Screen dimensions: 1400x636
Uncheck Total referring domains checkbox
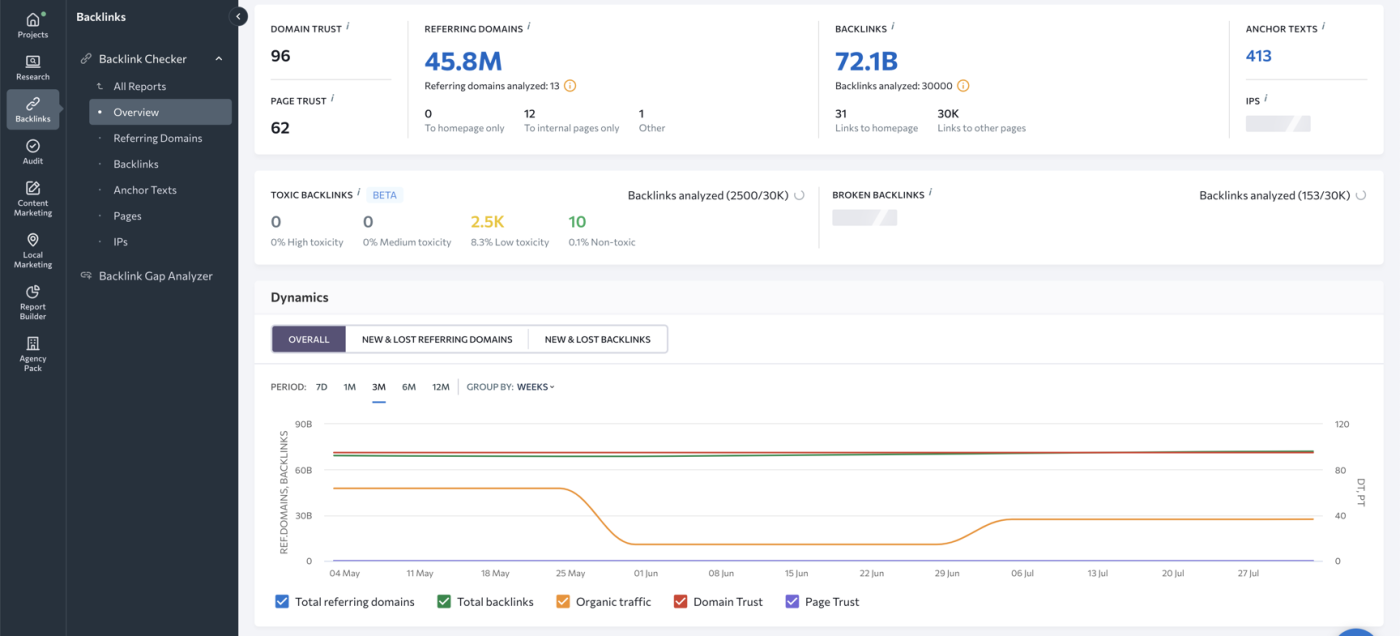282,602
